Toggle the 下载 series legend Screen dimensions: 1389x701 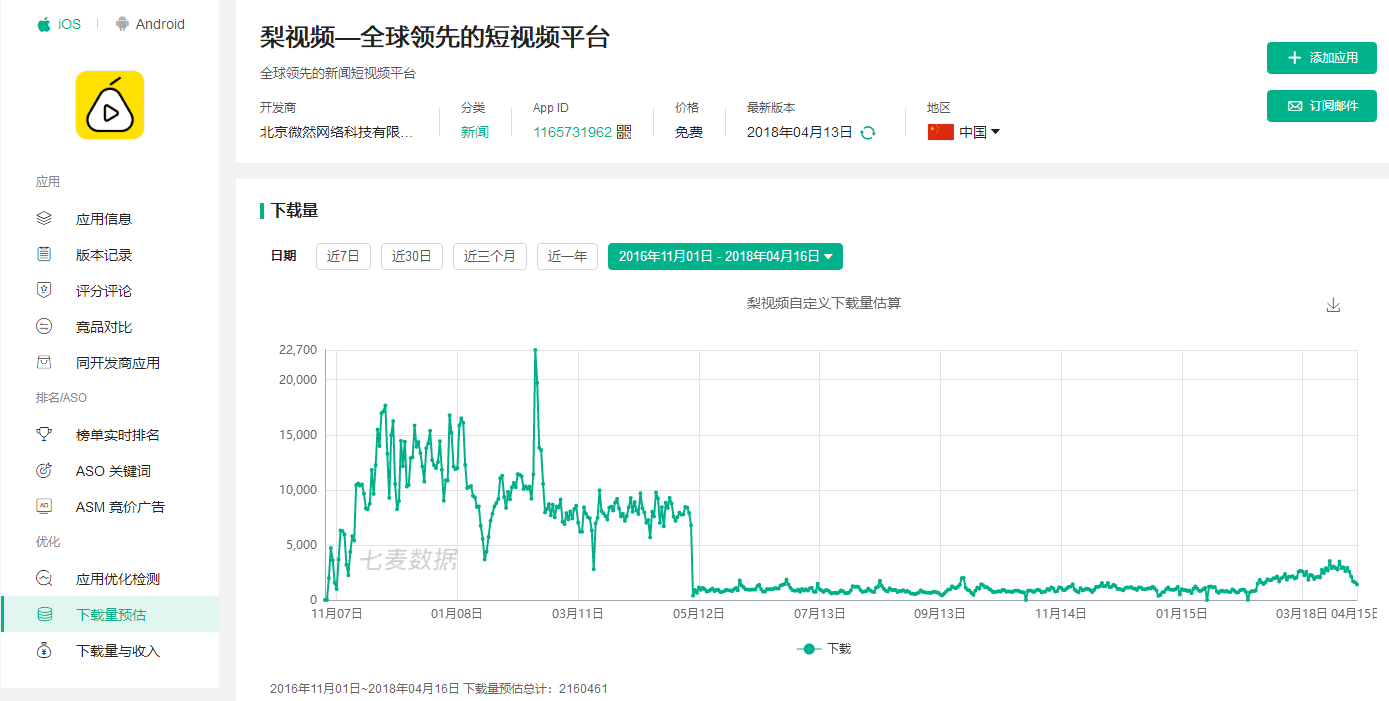824,649
